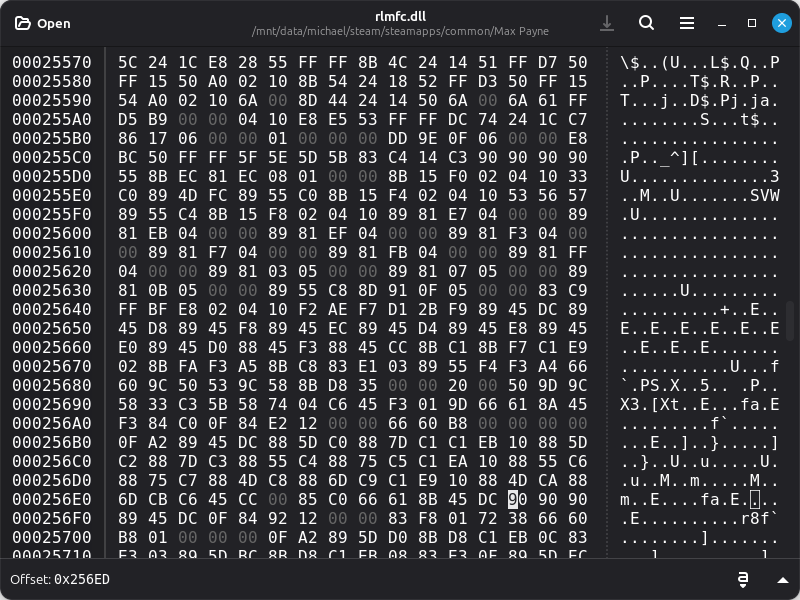Click the address 00025600 in offset column
The image size is (800, 600).
52,233
